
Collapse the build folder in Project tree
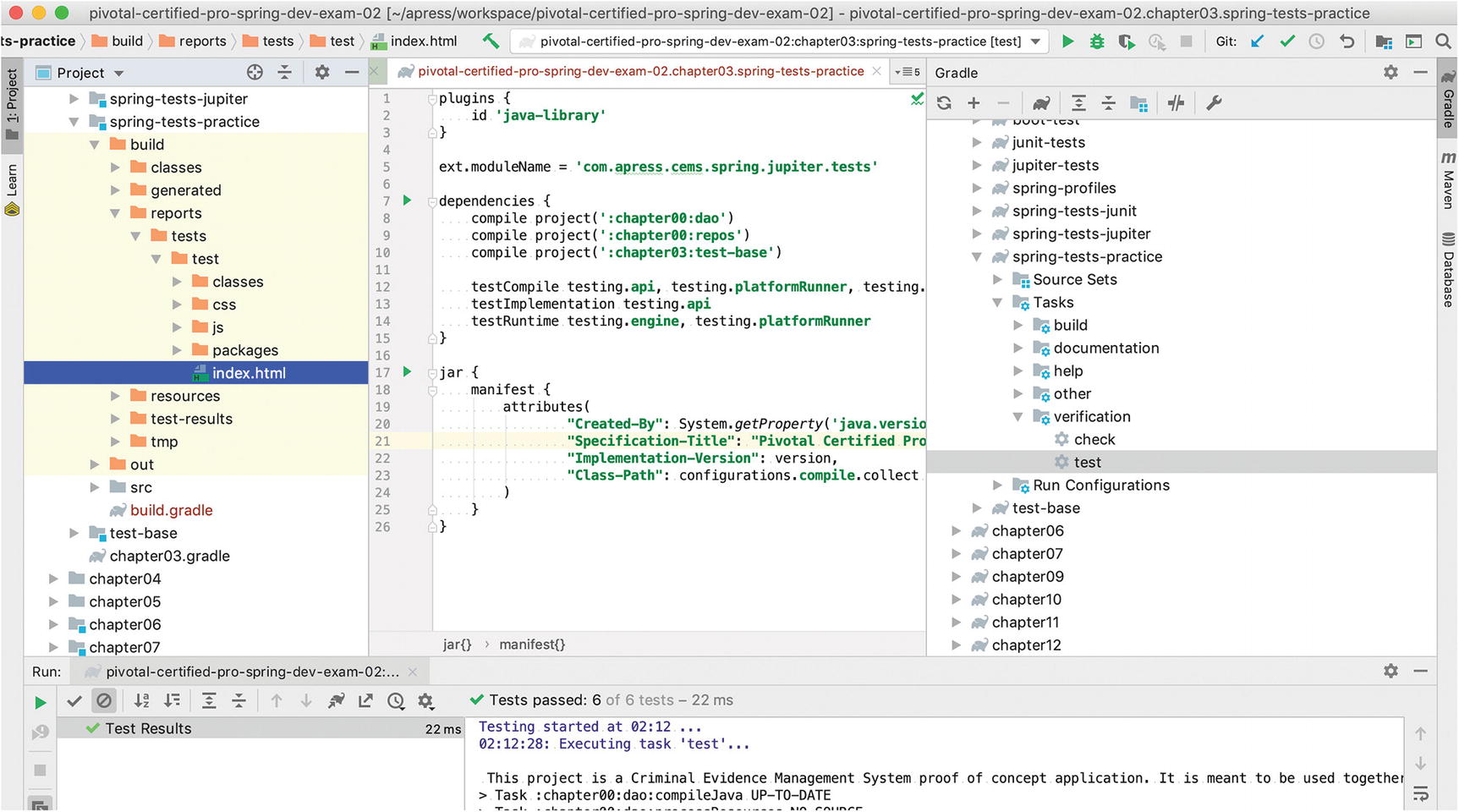(94, 145)
